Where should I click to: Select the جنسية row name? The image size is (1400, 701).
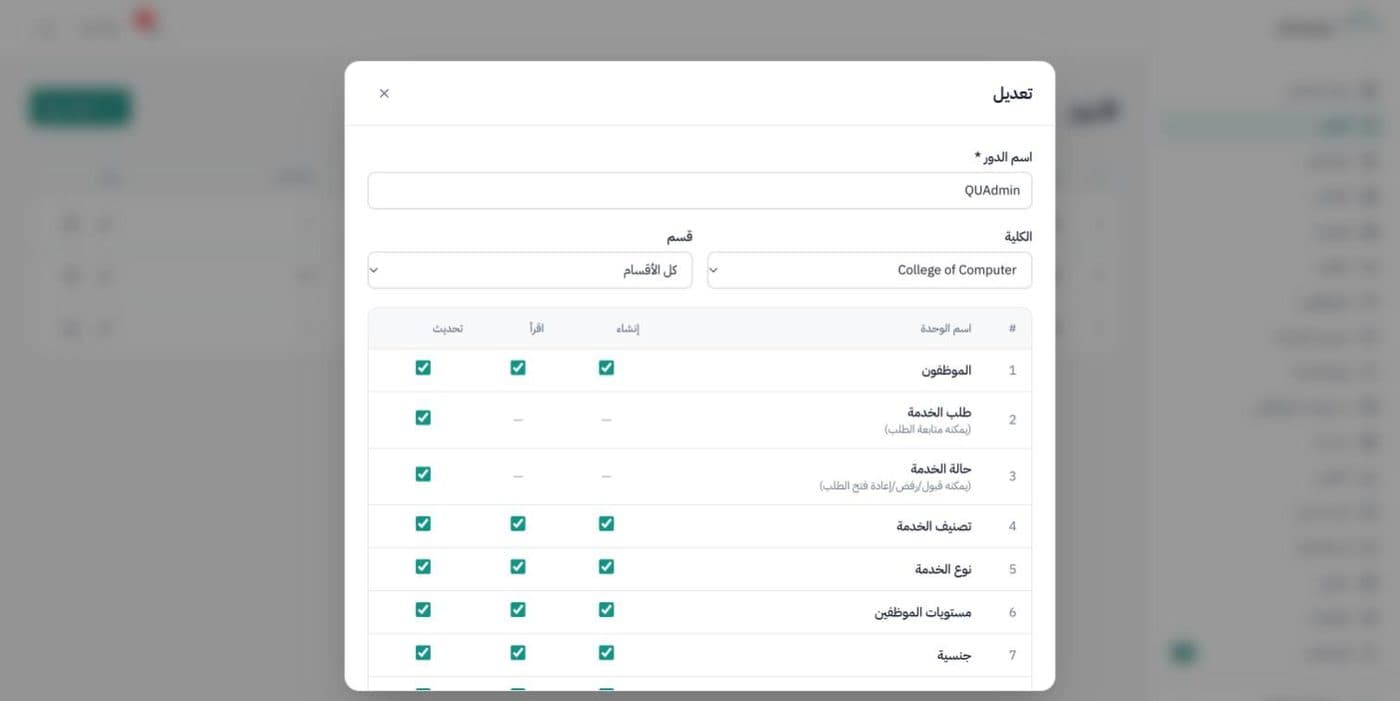(954, 655)
